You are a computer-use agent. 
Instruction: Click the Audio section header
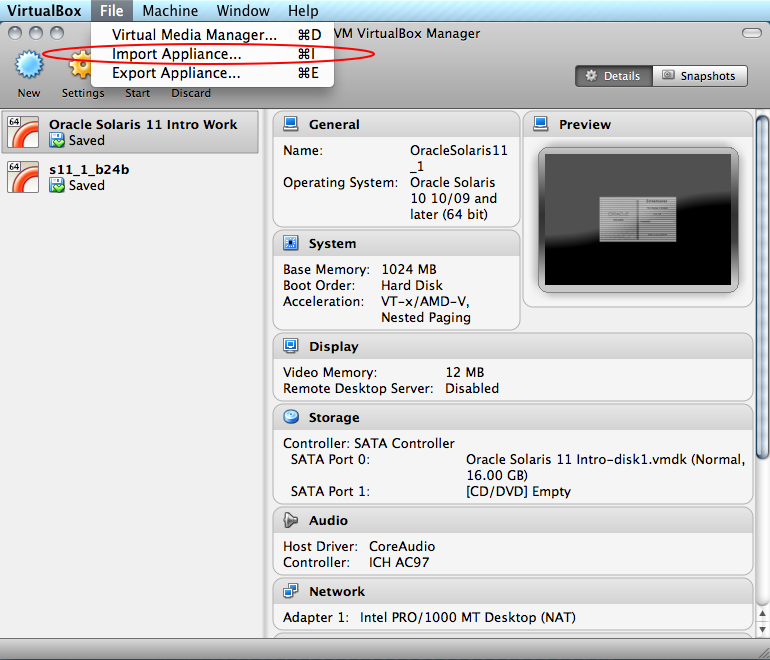pos(513,520)
